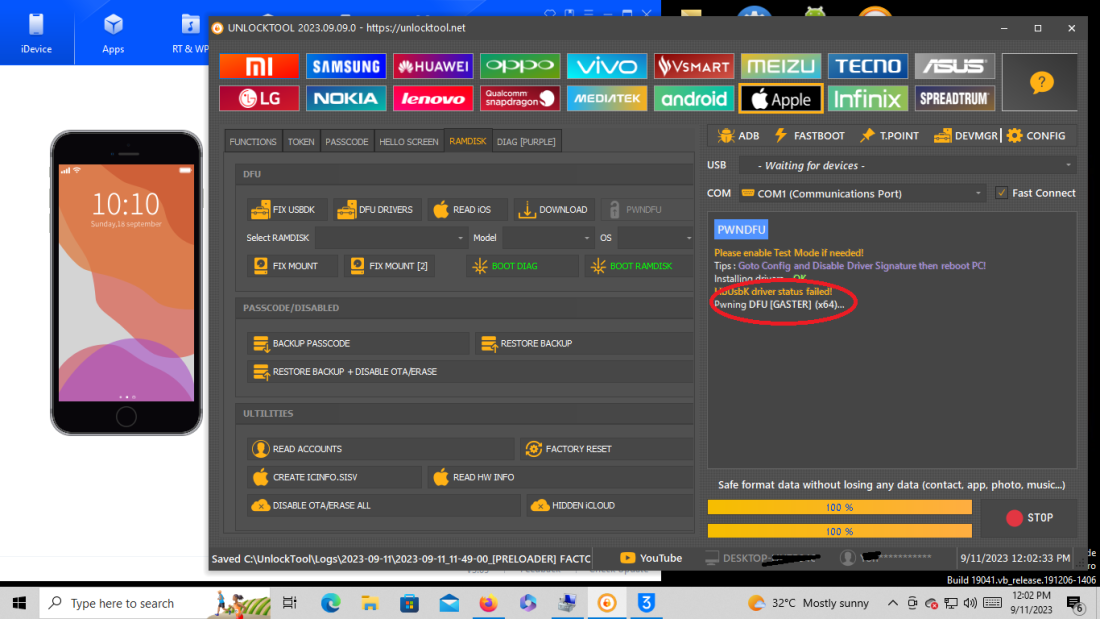Select the Spreadtrum brand logo
The width and height of the screenshot is (1100, 619).
tap(955, 98)
